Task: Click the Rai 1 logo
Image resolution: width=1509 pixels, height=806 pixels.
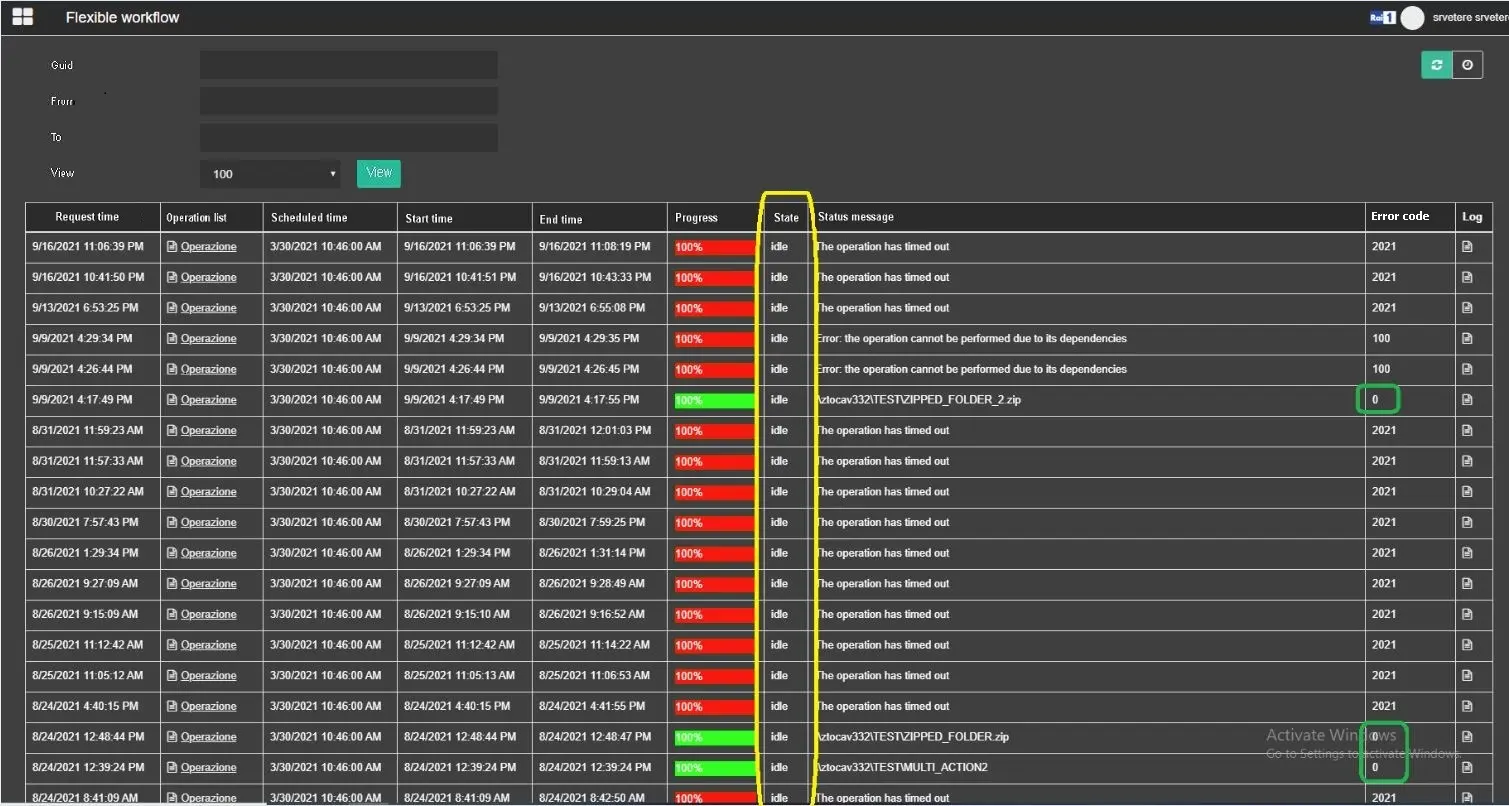Action: [1383, 17]
